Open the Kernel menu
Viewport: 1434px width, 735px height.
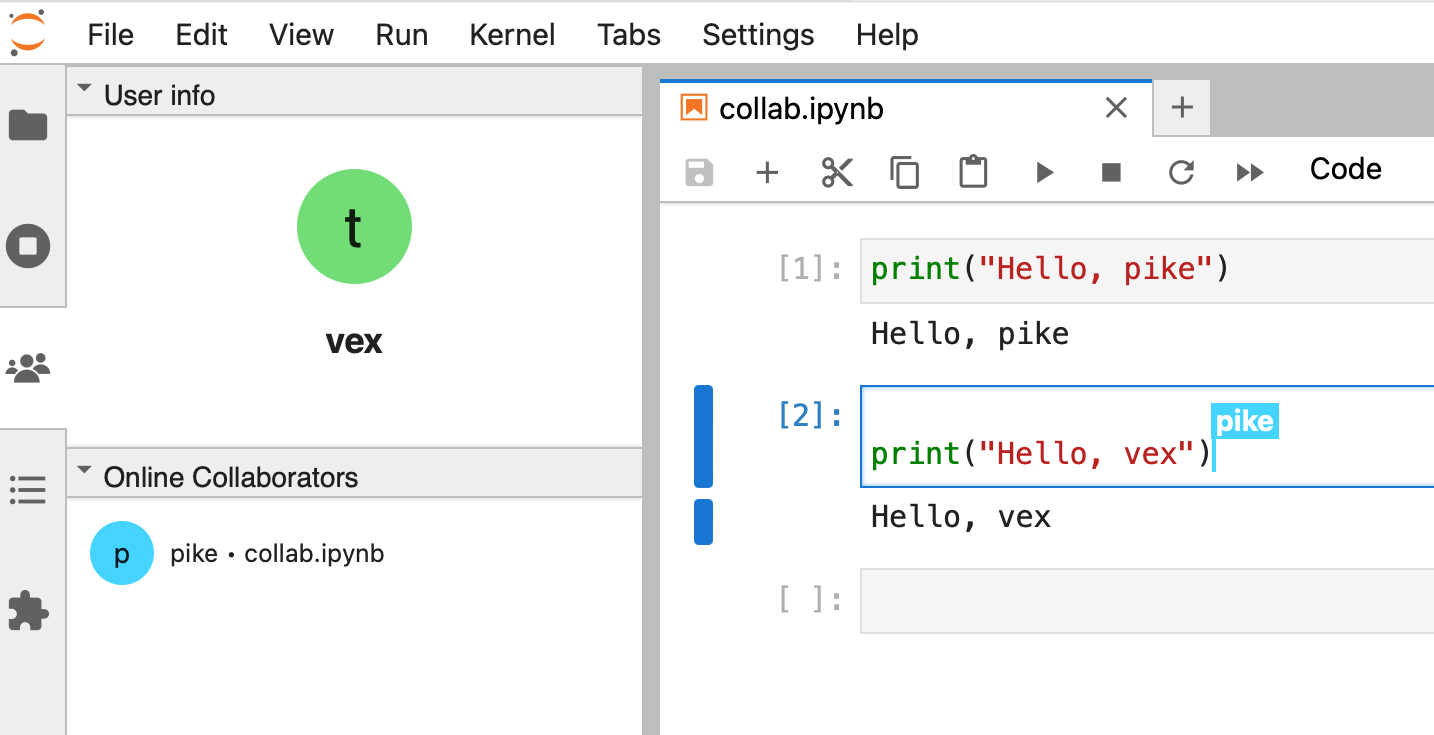point(511,34)
